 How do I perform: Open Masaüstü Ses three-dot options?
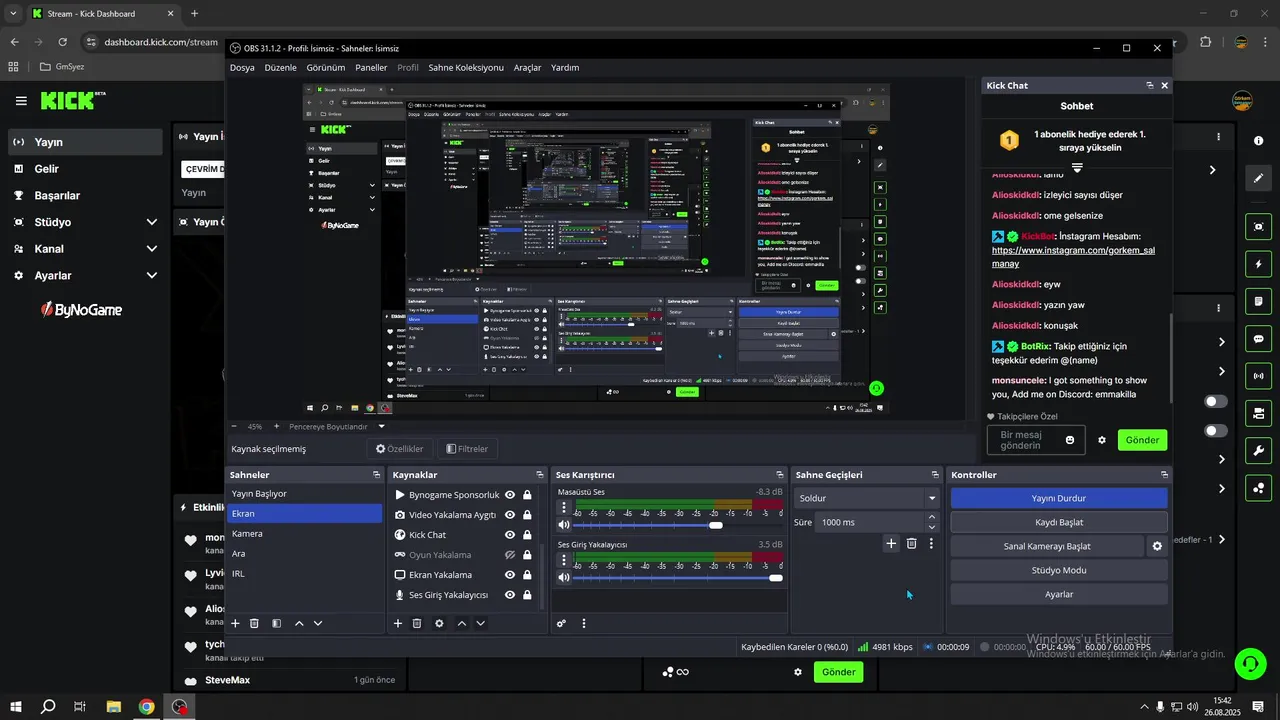point(564,508)
